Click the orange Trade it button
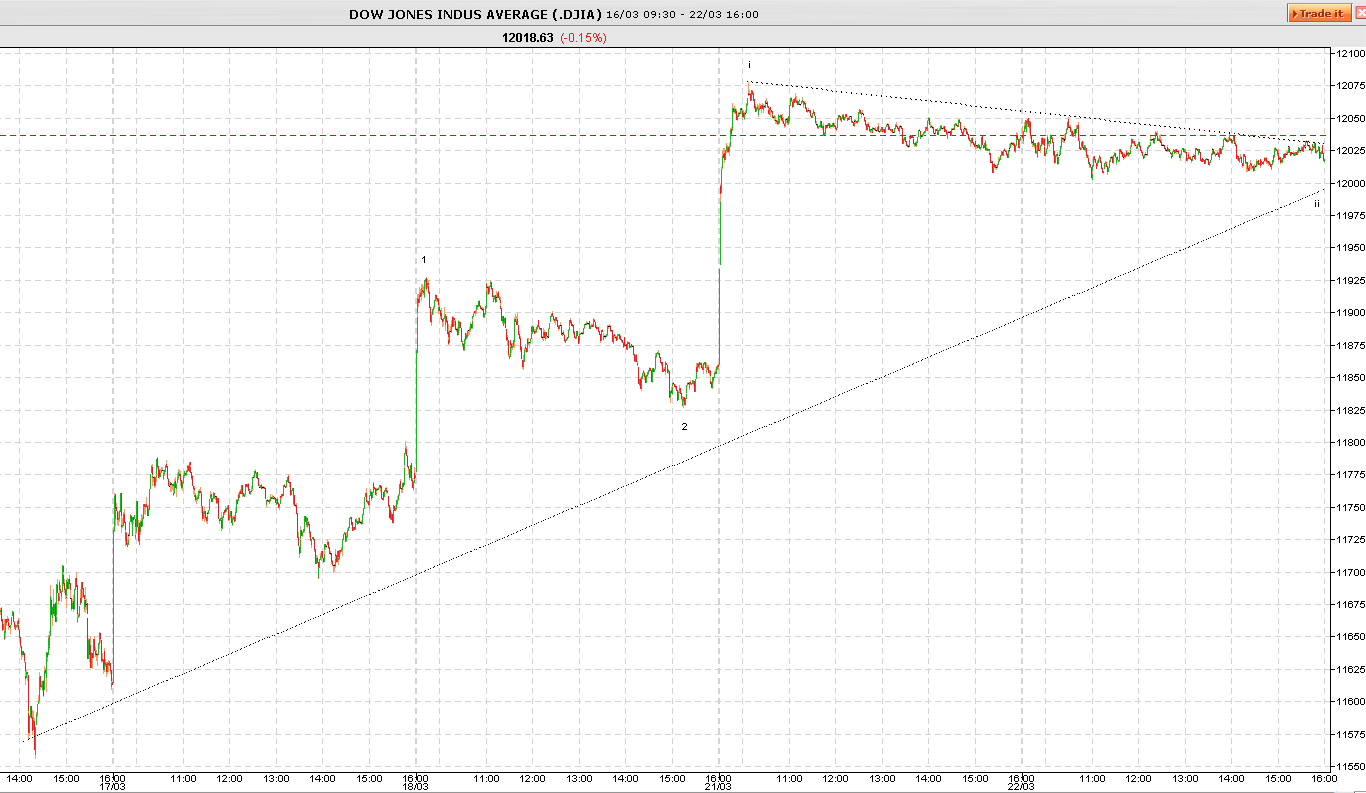This screenshot has width=1366, height=793. (x=1318, y=13)
